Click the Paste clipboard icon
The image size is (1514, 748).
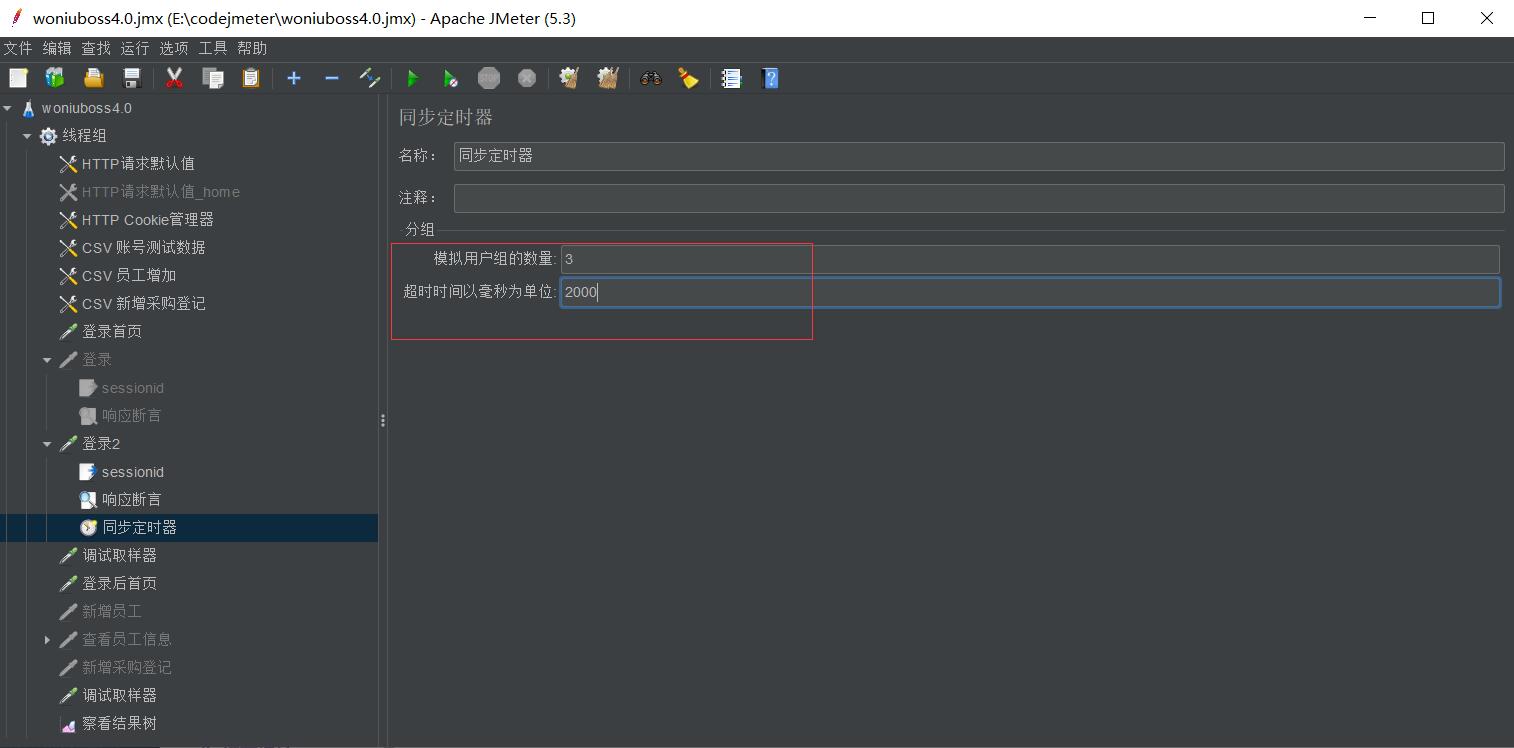coord(251,78)
